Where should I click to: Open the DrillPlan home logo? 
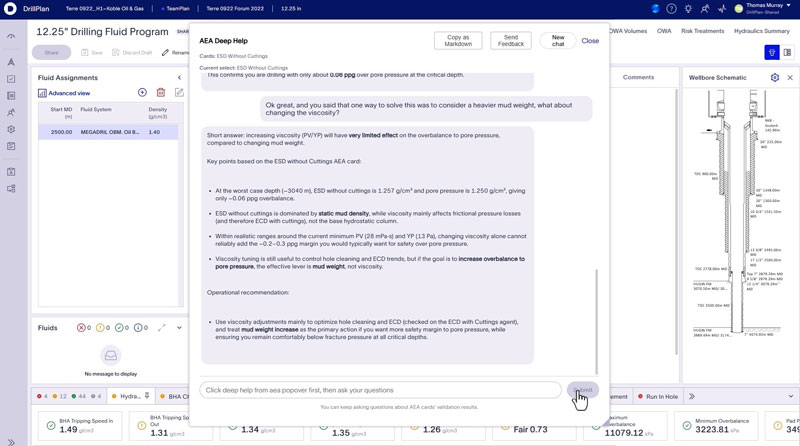[10, 9]
